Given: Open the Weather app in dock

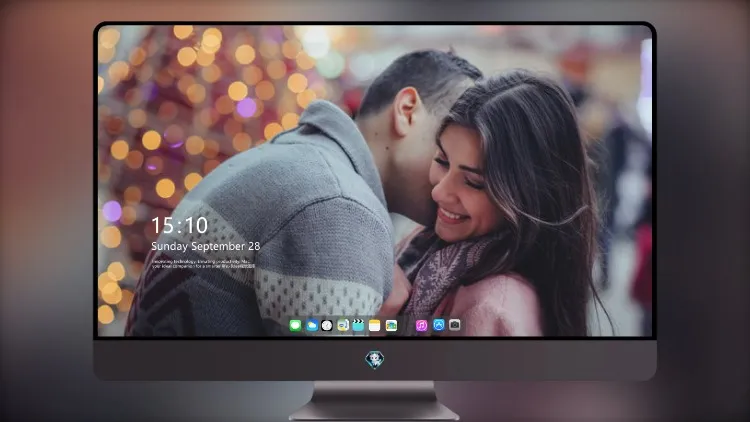Looking at the screenshot, I should pos(311,325).
